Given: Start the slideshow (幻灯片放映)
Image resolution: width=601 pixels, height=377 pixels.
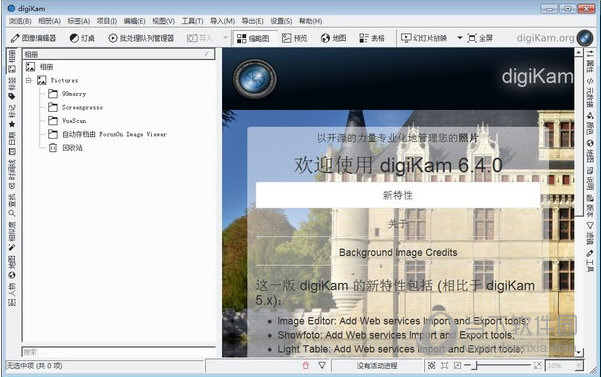Looking at the screenshot, I should [424, 38].
